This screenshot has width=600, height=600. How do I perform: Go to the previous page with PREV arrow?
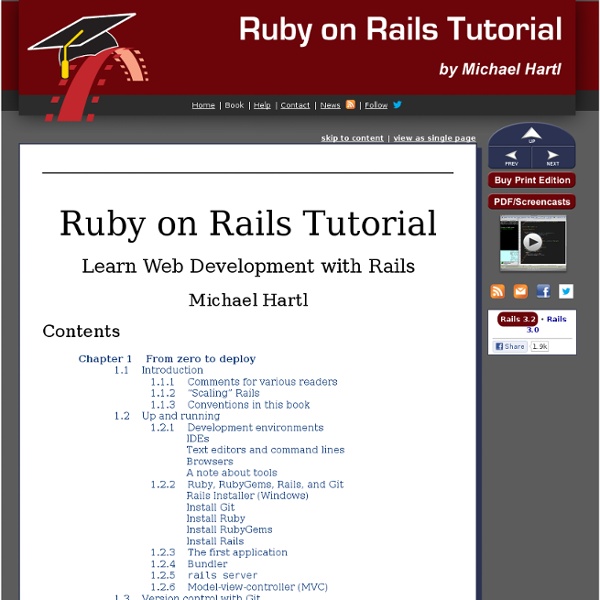pos(510,157)
